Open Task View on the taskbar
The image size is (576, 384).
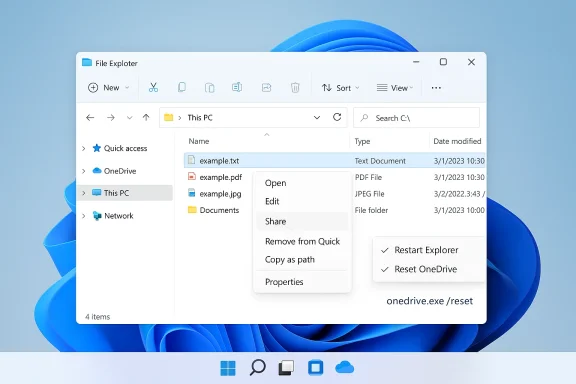click(x=286, y=368)
